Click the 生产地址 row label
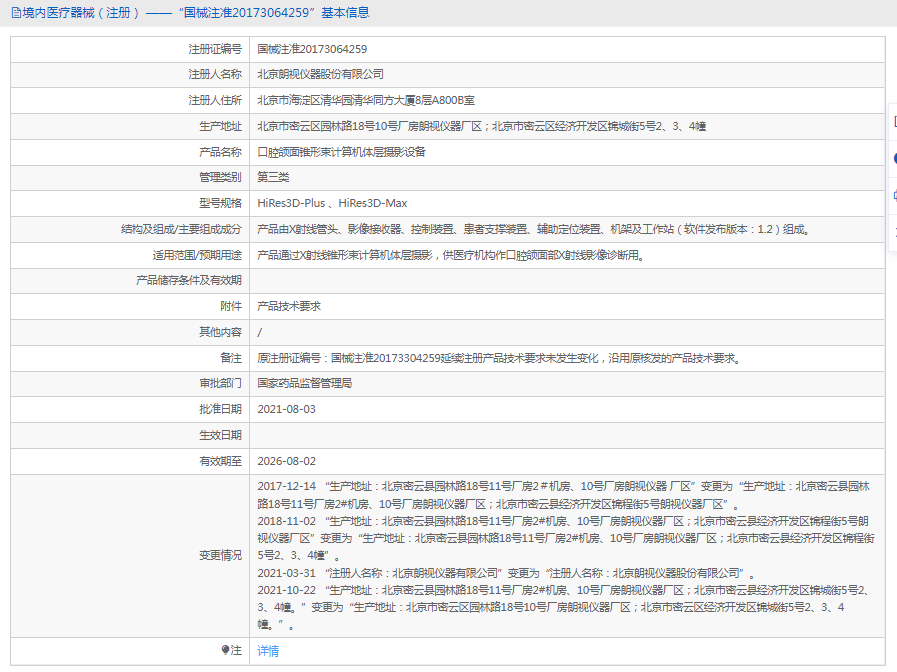The width and height of the screenshot is (897, 672). tap(220, 126)
